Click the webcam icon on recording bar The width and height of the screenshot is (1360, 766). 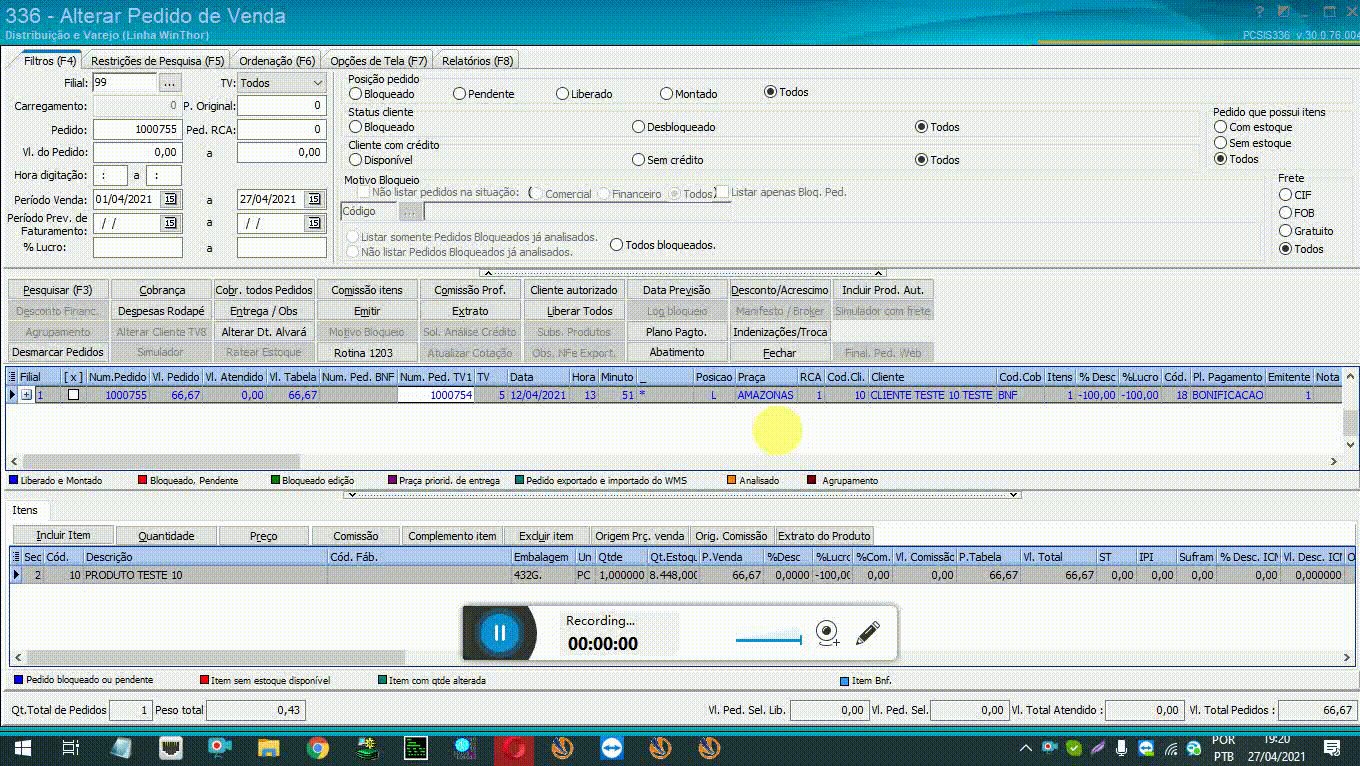[827, 633]
